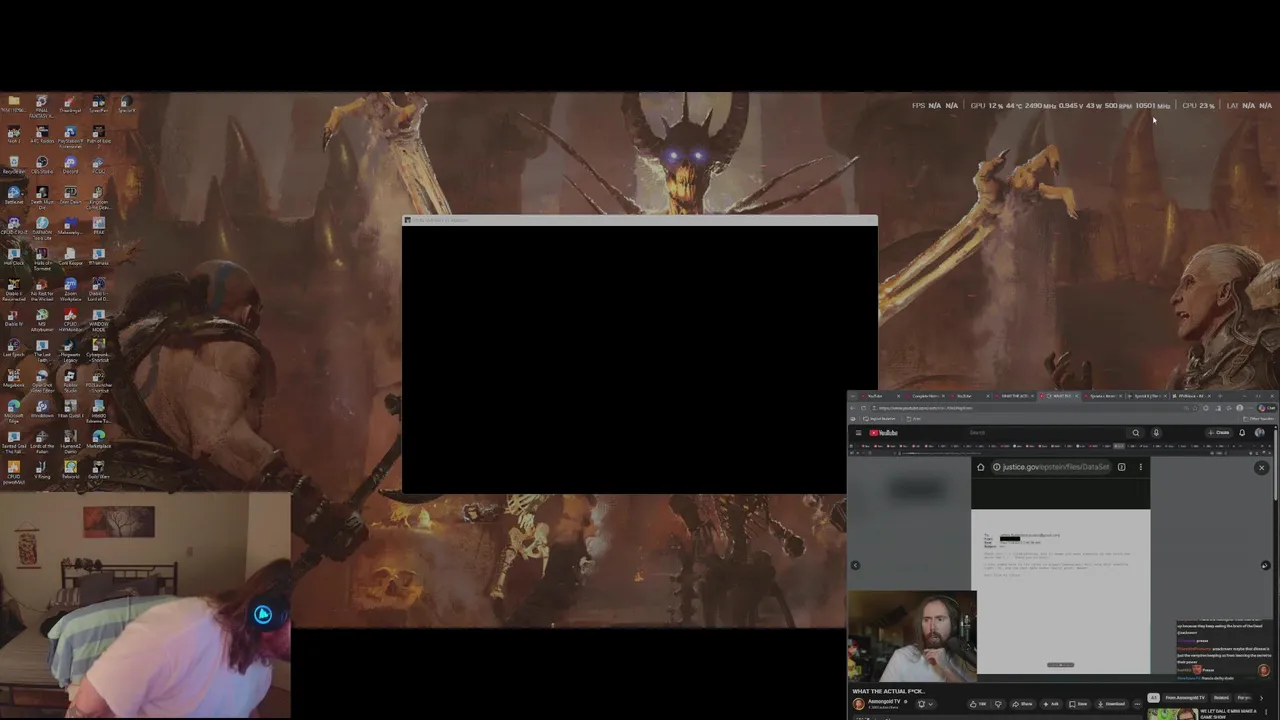Open Asmongold TV channel name link

[x=884, y=701]
